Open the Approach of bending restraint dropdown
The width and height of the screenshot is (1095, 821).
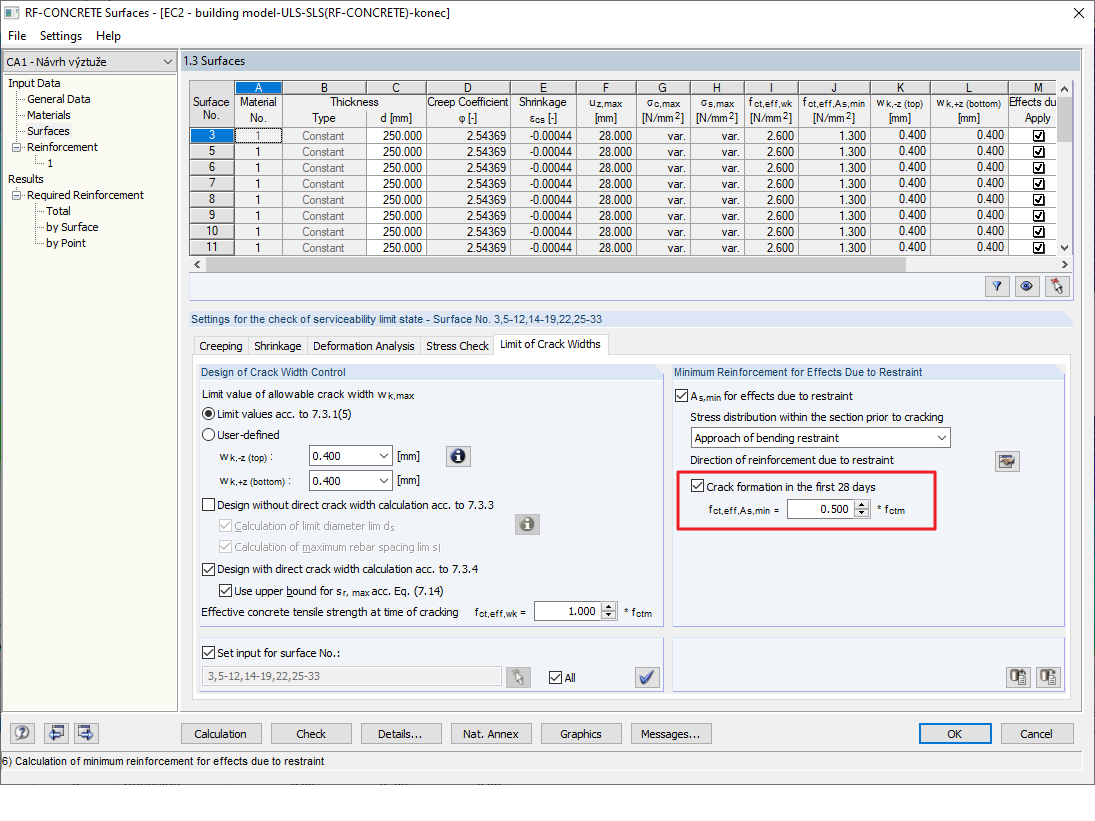pyautogui.click(x=941, y=438)
